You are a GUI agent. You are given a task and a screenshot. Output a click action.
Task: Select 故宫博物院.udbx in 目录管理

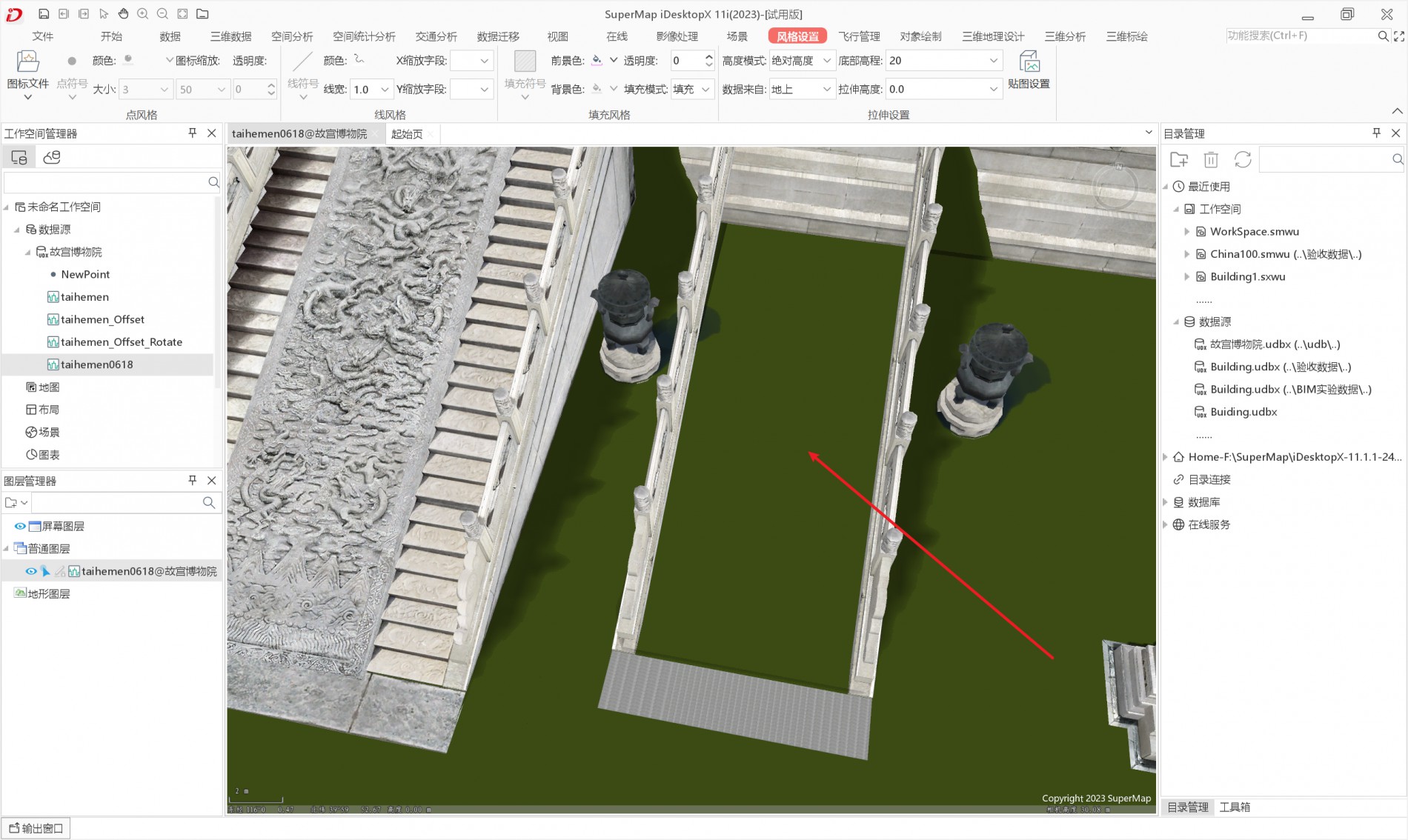point(1275,344)
